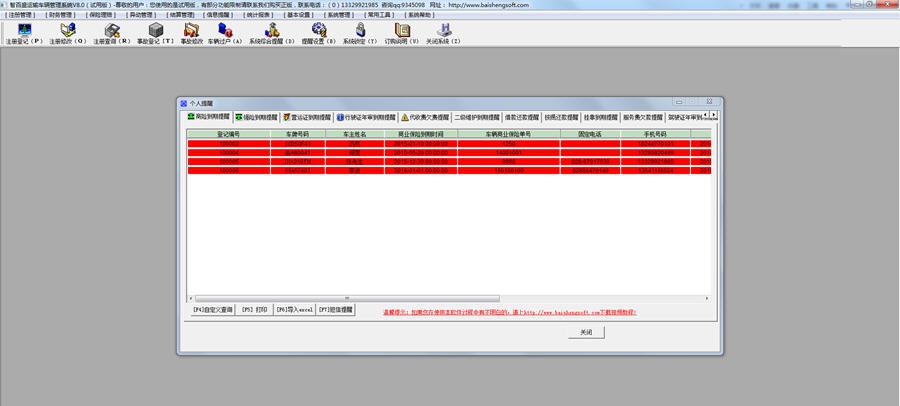Click the 事故登记 (T) toolbar icon
This screenshot has height=406, width=900.
click(x=155, y=32)
